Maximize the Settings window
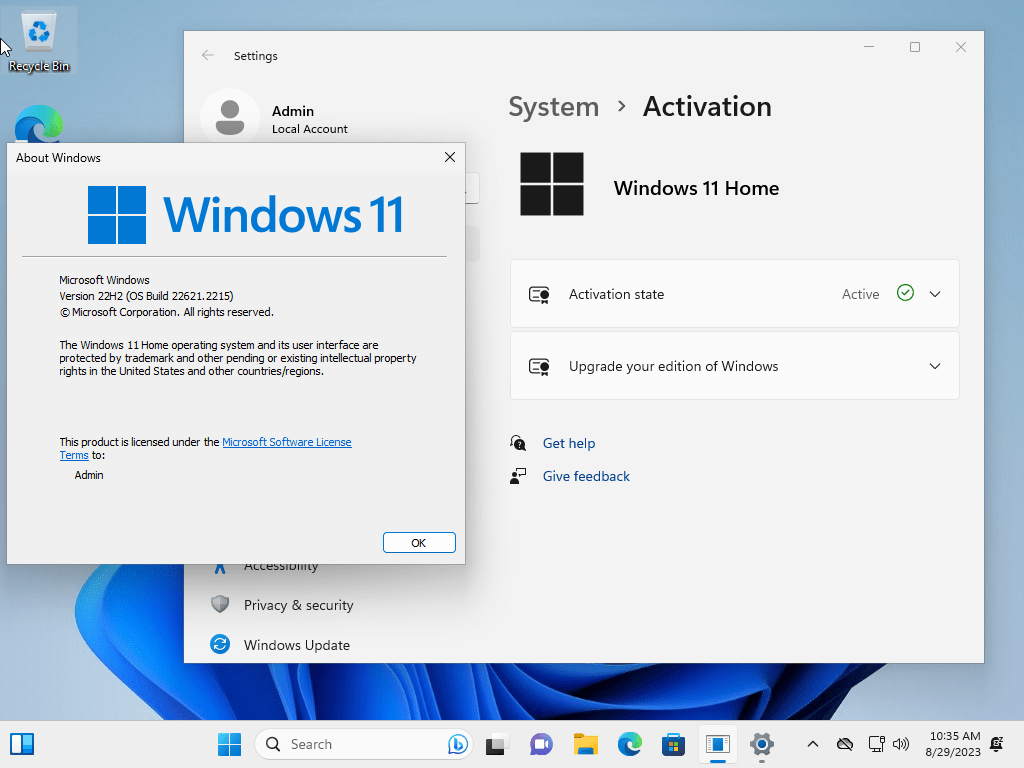The width and height of the screenshot is (1024, 768). (915, 47)
